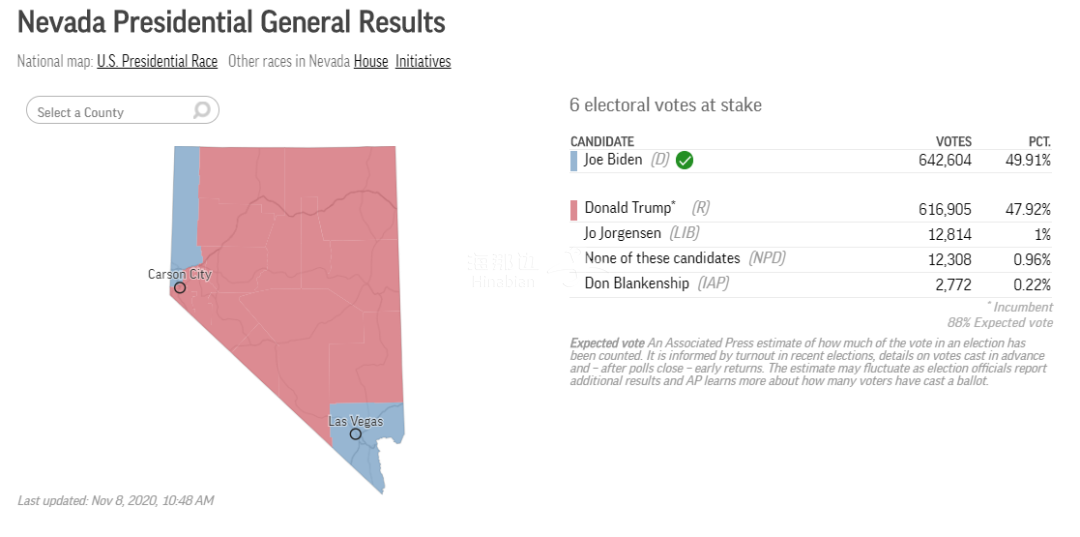Image resolution: width=1080 pixels, height=537 pixels.
Task: Click the Jo Jorgensen candidate row
Action: point(811,235)
